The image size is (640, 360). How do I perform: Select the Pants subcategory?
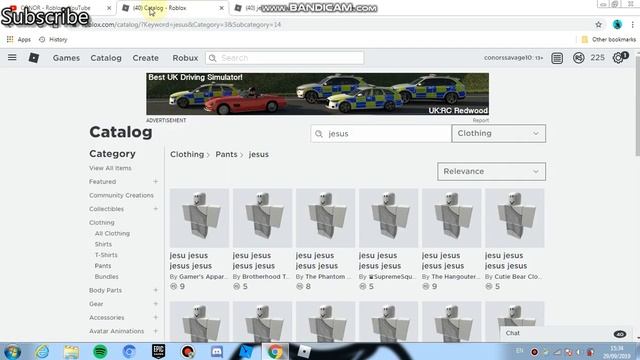pyautogui.click(x=103, y=266)
